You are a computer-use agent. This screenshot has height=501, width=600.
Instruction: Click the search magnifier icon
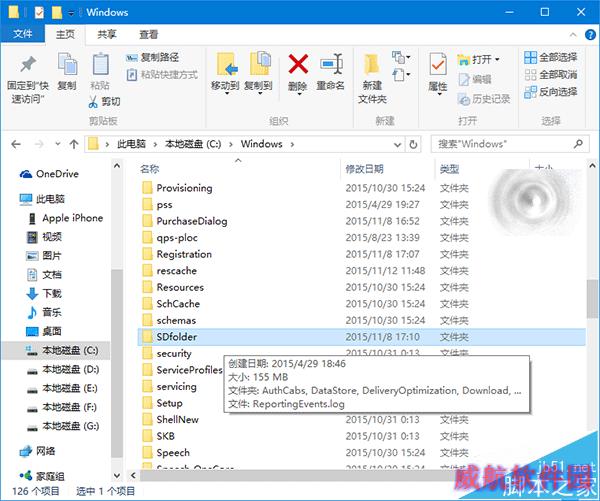point(578,144)
